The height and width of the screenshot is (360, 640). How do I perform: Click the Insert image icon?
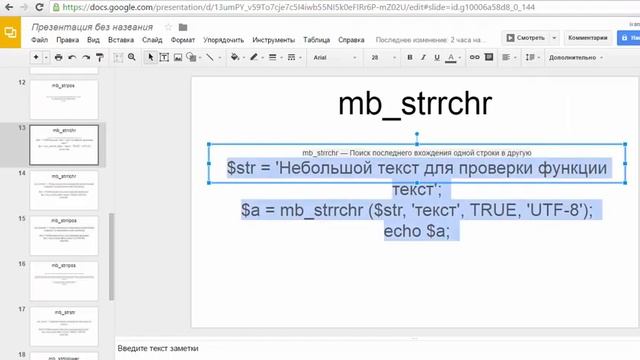178,58
